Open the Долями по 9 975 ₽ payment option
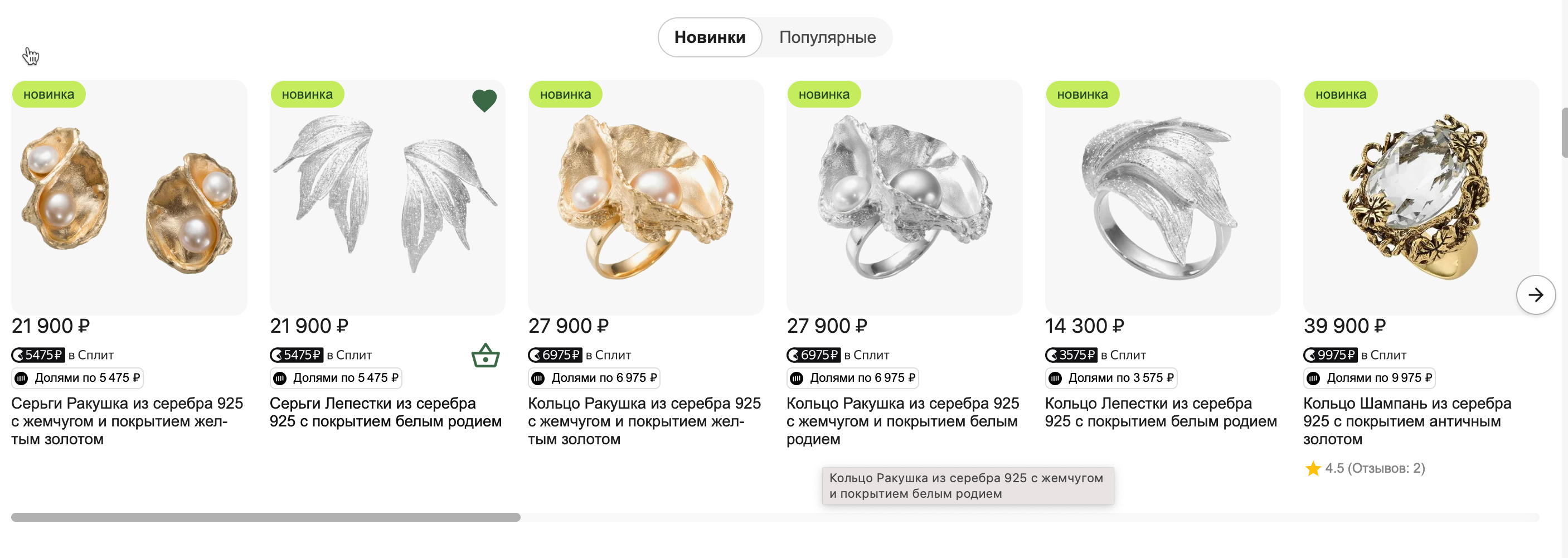 coord(1369,378)
